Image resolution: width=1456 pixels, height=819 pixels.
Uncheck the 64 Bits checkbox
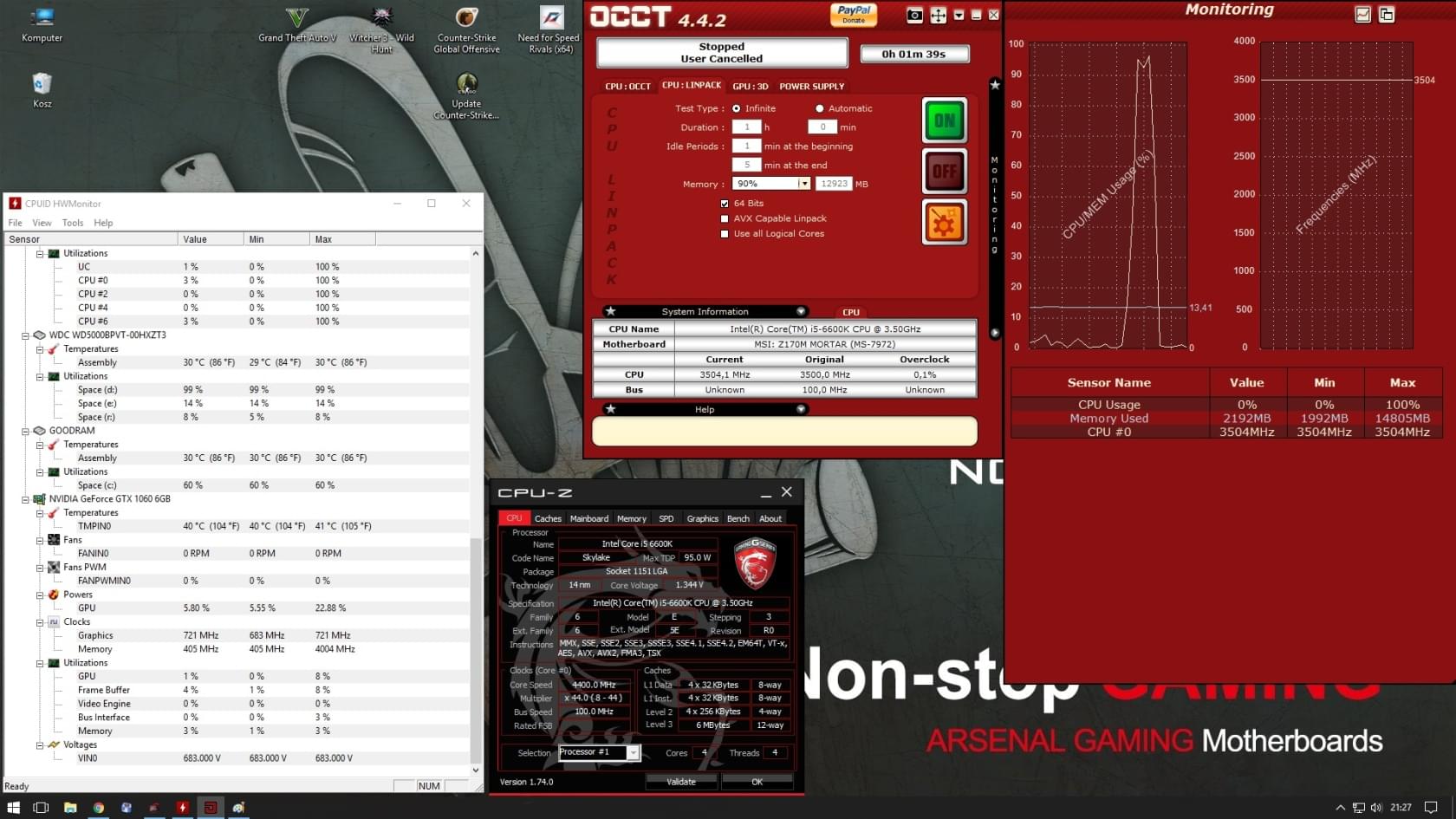725,204
